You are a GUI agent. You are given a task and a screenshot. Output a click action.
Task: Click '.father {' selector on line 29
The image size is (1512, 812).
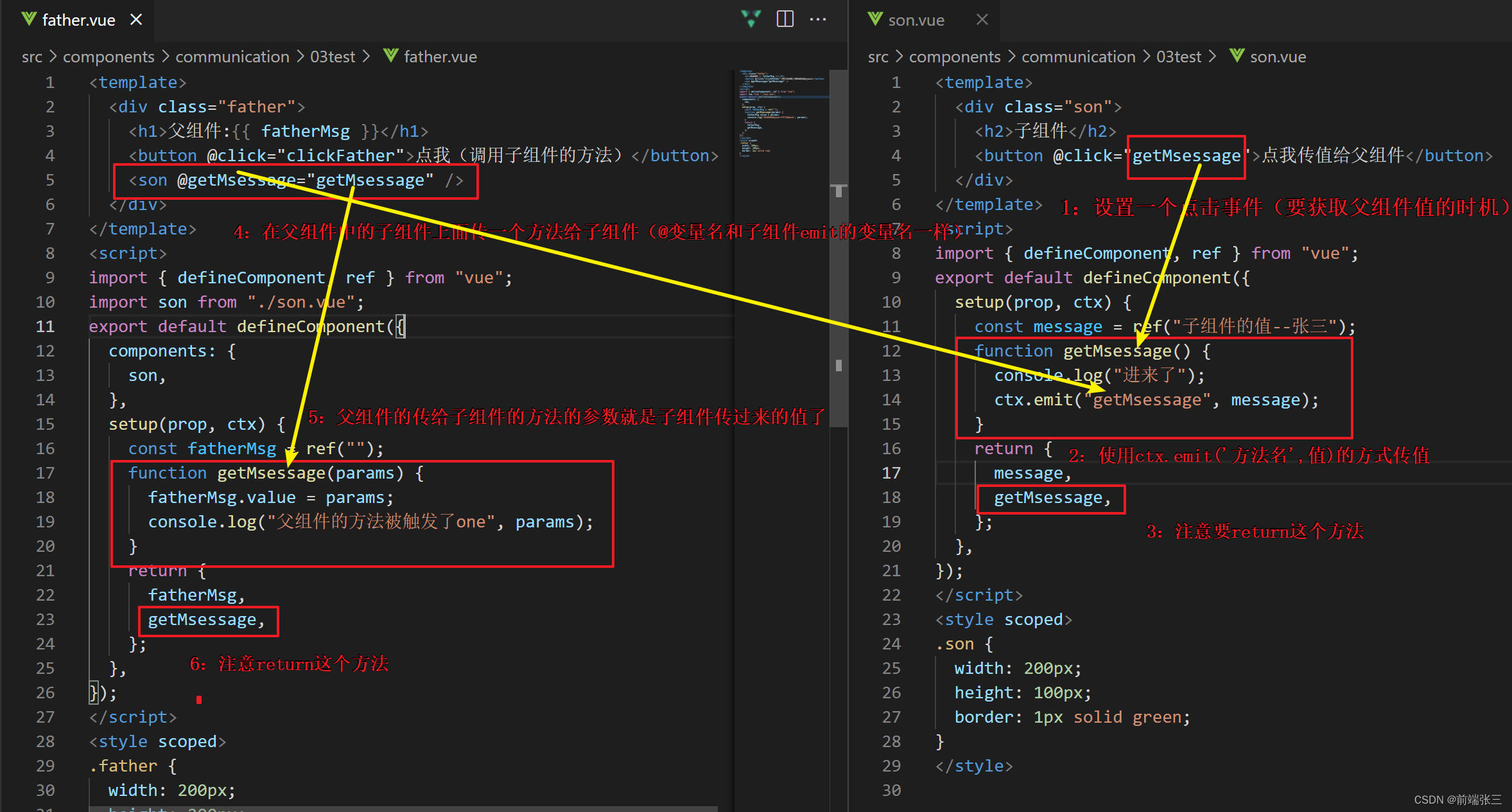point(133,766)
